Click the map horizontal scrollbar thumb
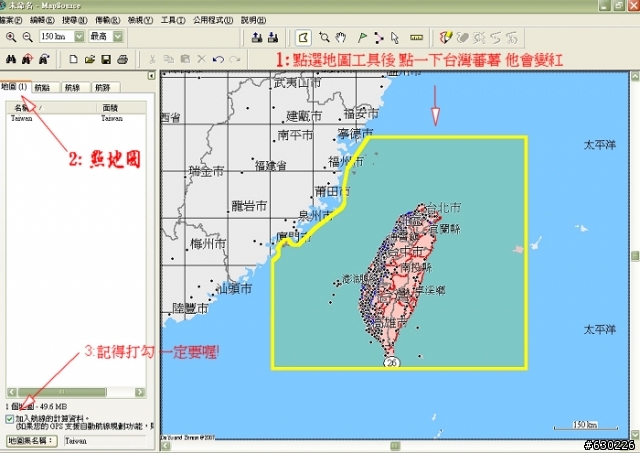The width and height of the screenshot is (640, 453). [395, 445]
